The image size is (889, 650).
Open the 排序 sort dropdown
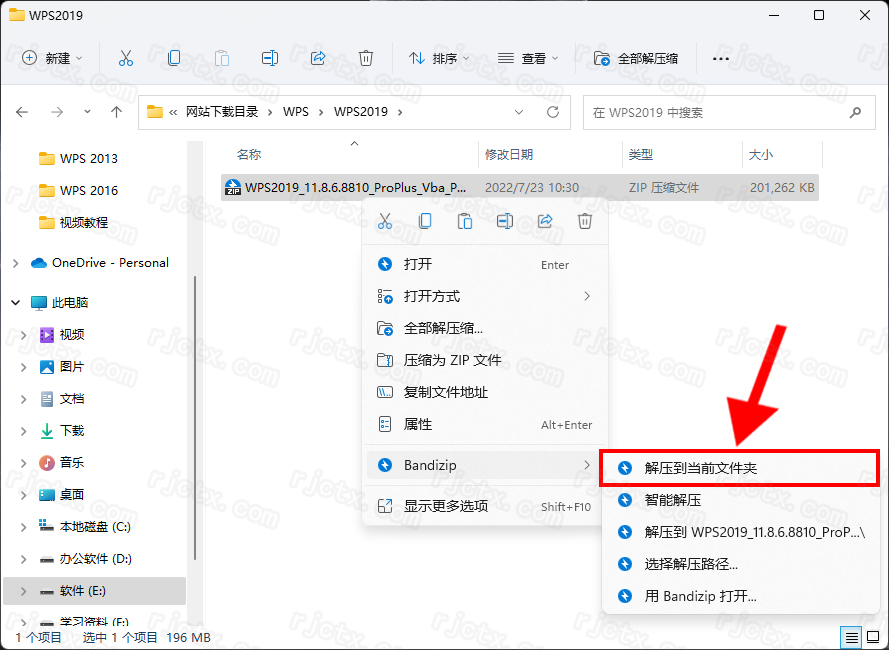(x=438, y=58)
